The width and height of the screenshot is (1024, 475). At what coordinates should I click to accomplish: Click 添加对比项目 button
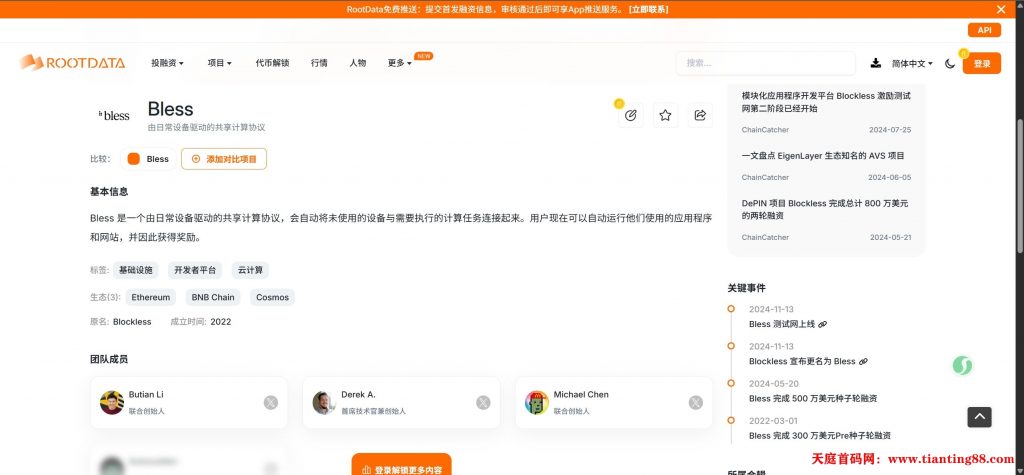[x=224, y=159]
